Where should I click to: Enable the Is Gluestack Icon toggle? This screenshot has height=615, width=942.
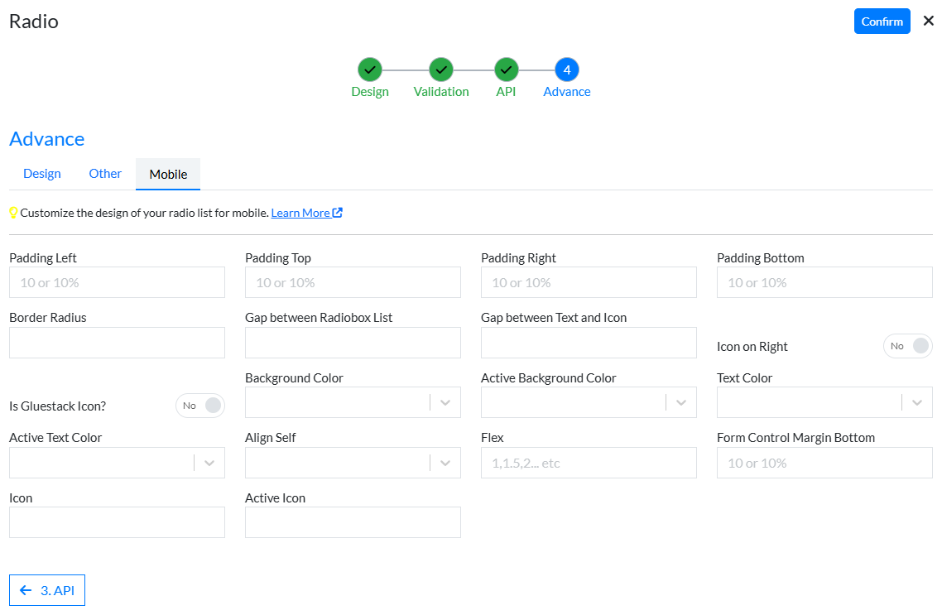[x=200, y=406]
